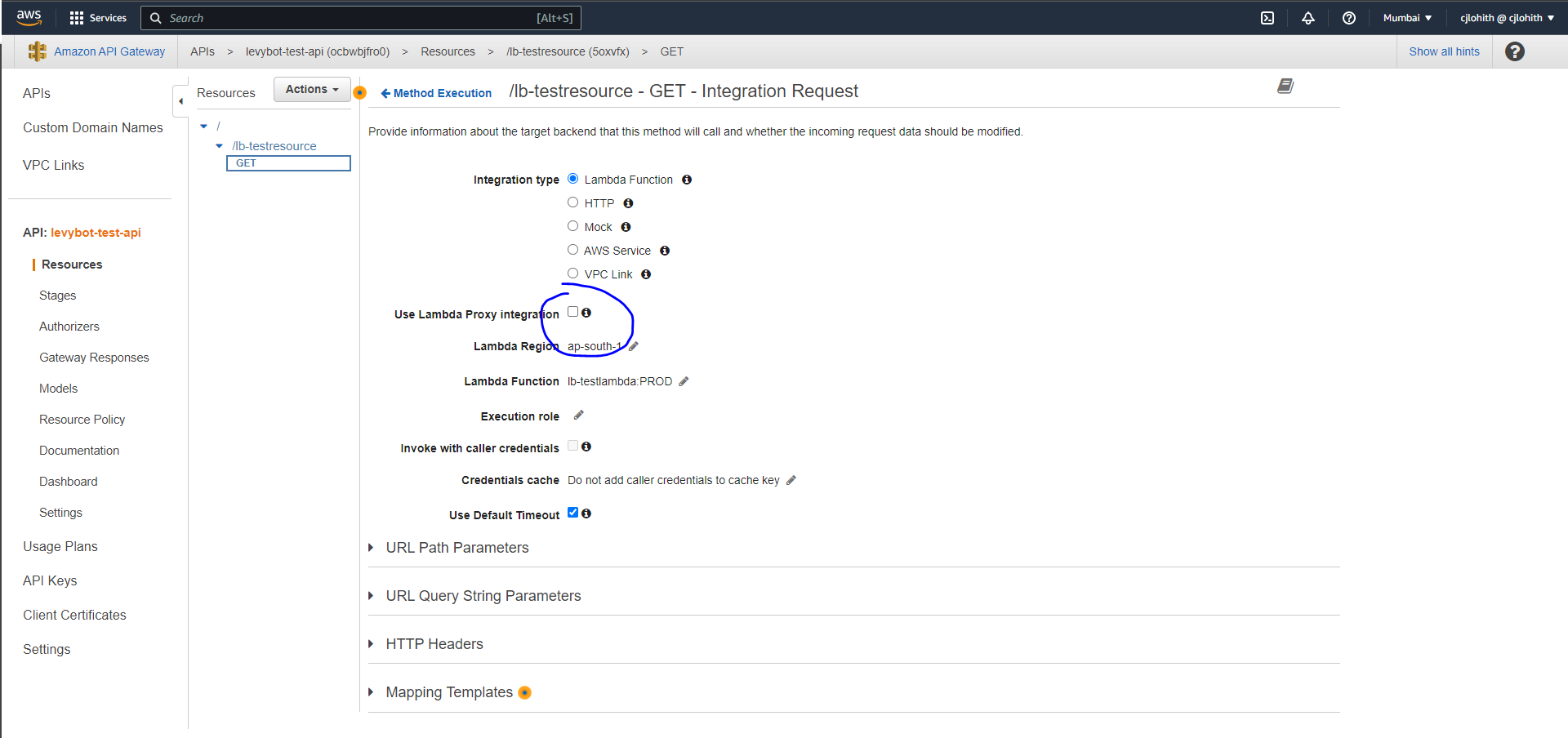
Task: Select AWS Service integration type
Action: point(573,250)
